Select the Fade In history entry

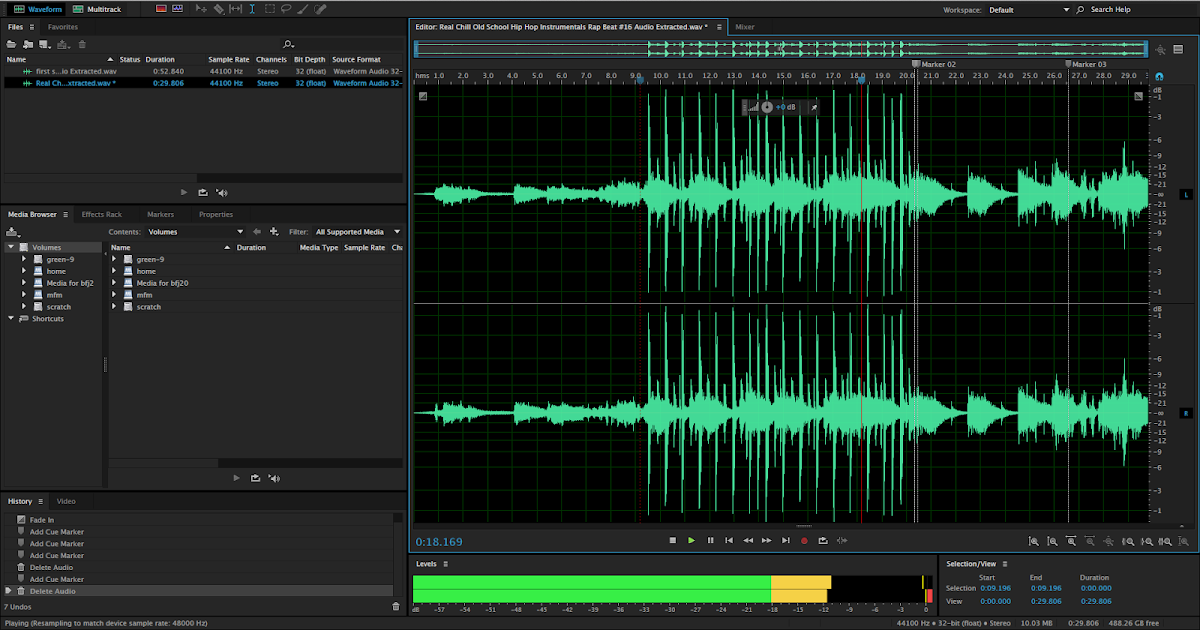tap(42, 520)
